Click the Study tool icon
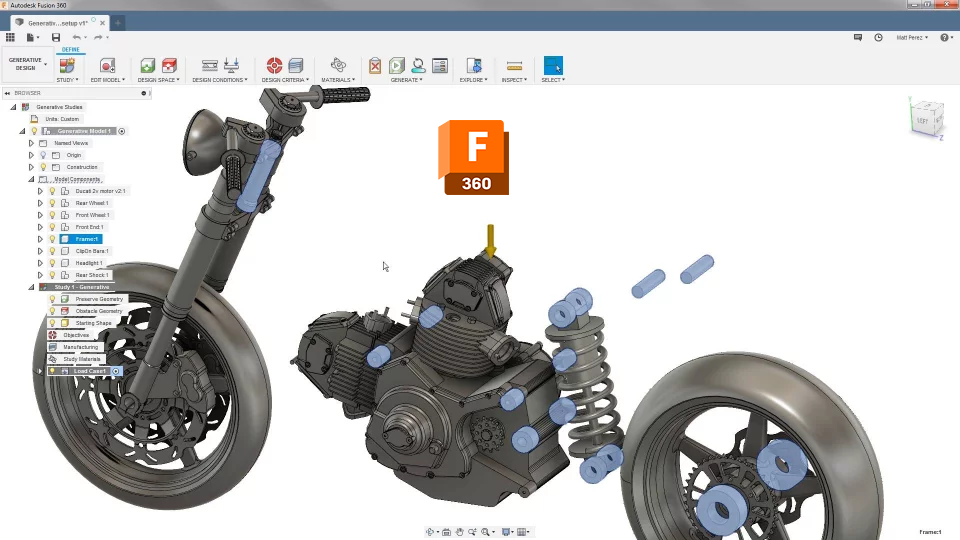This screenshot has height=540, width=960. point(67,66)
